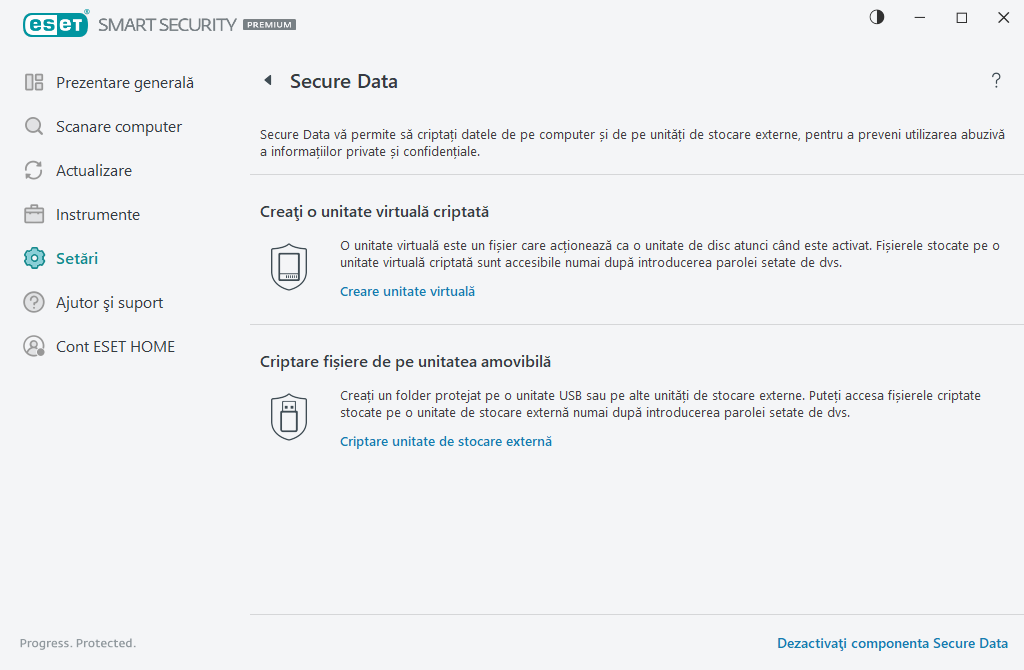Click the encrypted virtual drive shield icon
The height and width of the screenshot is (670, 1024).
pos(289,266)
